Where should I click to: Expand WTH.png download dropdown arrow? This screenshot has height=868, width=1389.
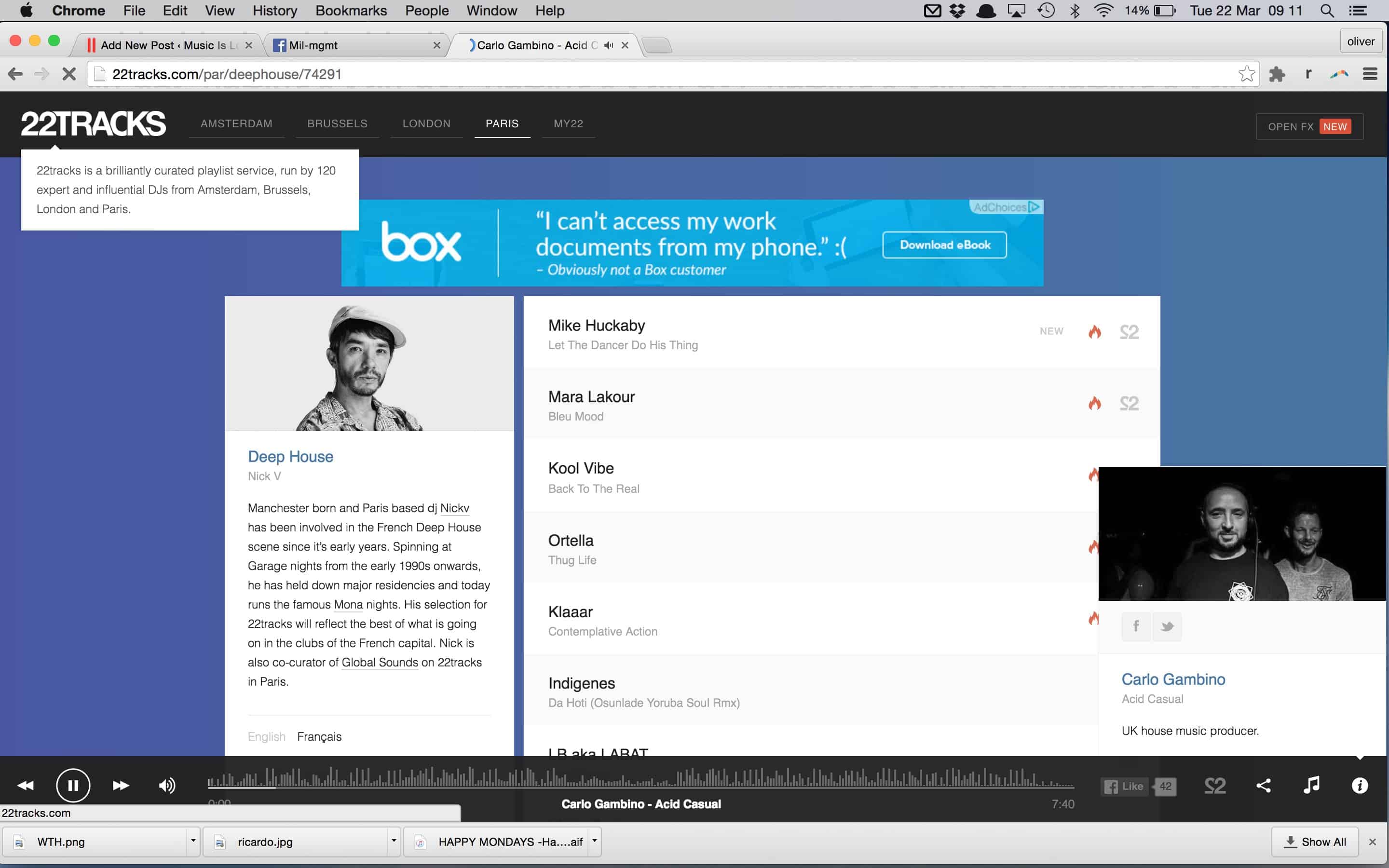pos(193,841)
